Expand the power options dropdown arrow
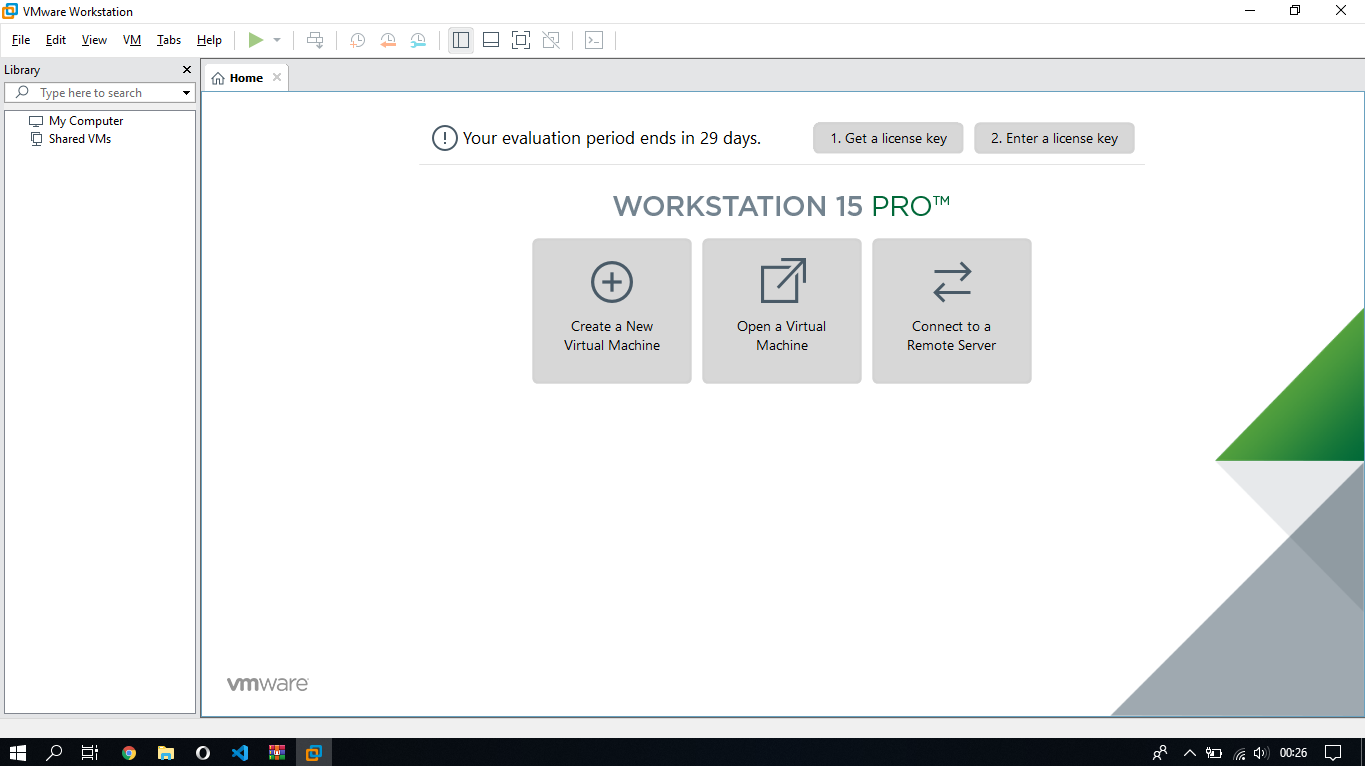 click(x=277, y=40)
